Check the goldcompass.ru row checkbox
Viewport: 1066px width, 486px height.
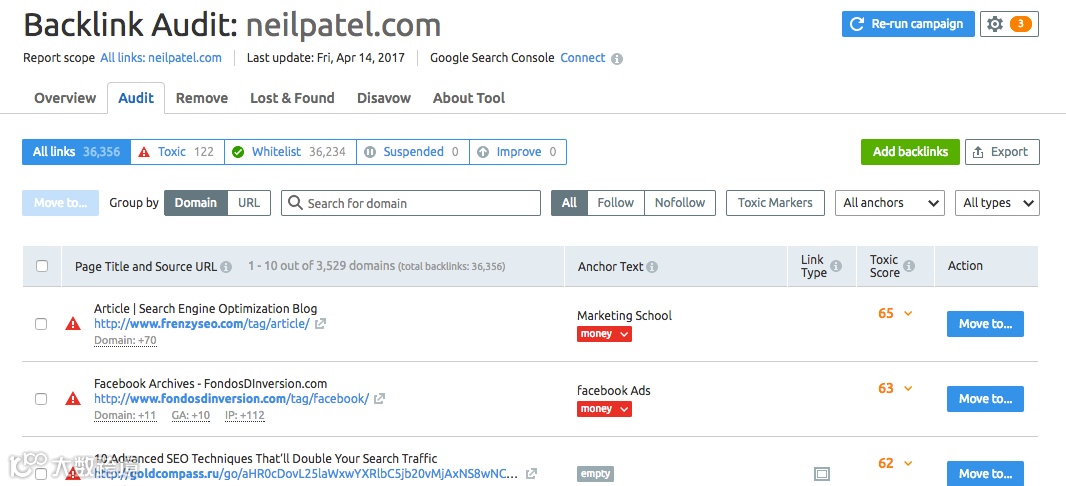pos(41,474)
